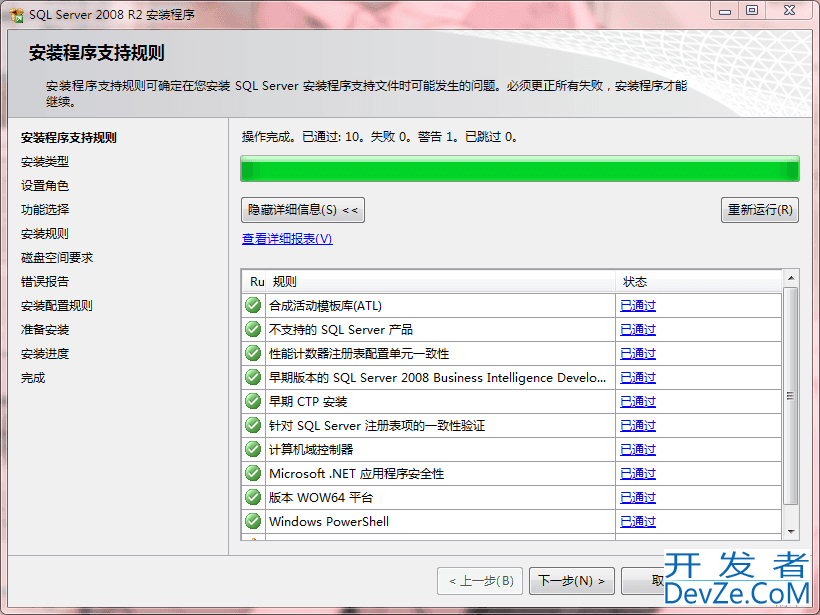Open 已通过 link for Microsoft .NET 应用程序安全性
Screen dimensions: 820x615
[x=637, y=473]
